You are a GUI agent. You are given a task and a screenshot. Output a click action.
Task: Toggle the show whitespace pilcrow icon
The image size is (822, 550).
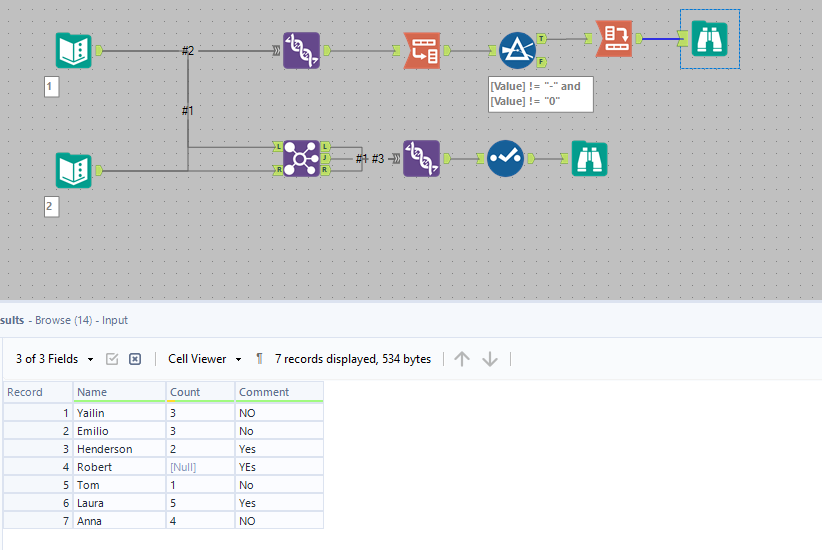click(x=259, y=359)
